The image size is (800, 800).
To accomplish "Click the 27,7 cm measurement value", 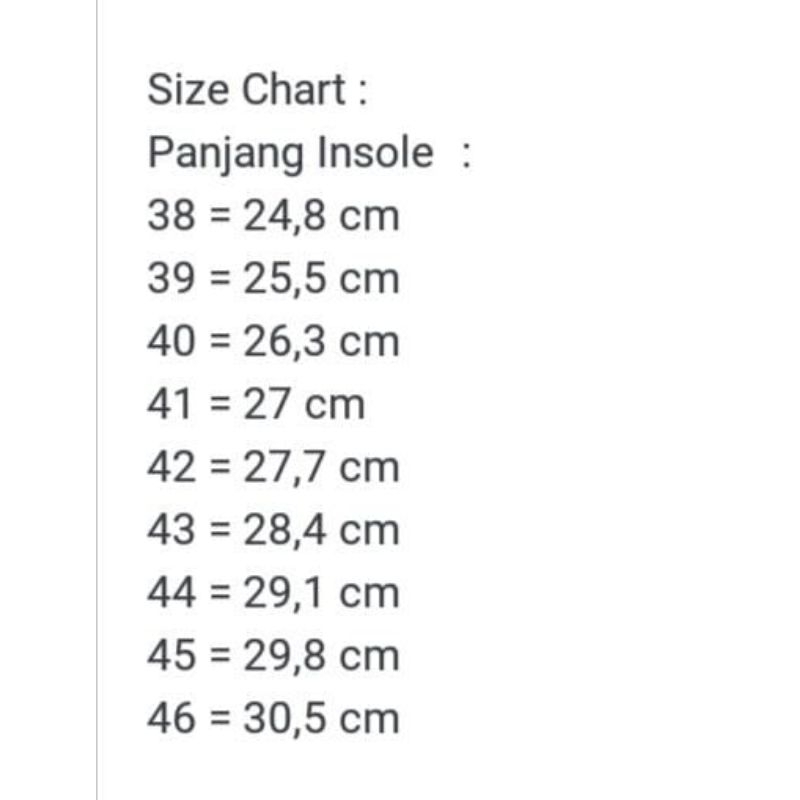I will click(321, 468).
